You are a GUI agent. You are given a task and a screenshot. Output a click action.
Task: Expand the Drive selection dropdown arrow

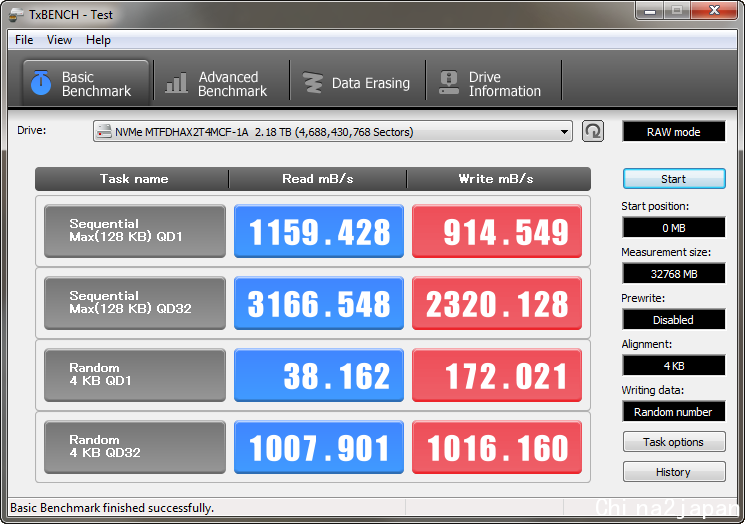tap(564, 132)
